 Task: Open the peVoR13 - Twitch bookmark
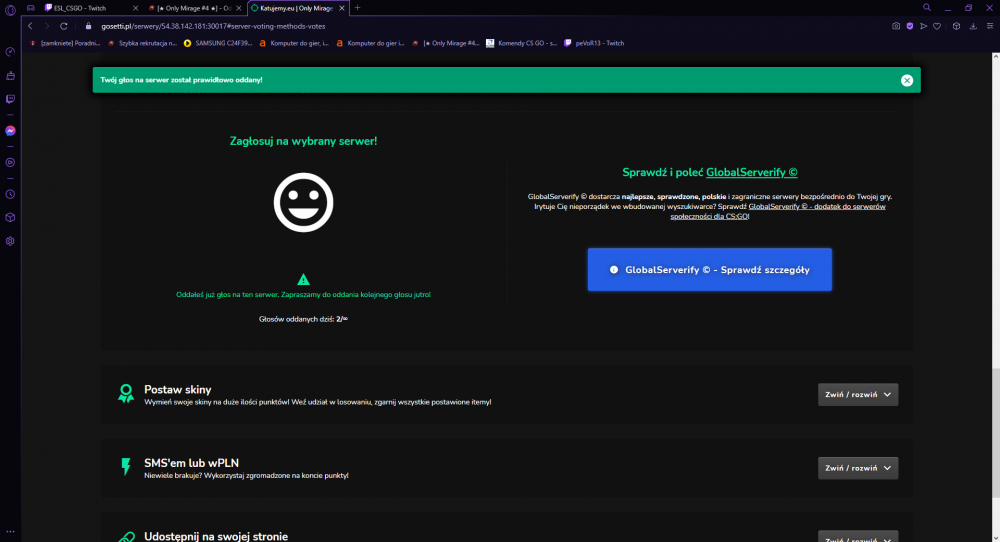[594, 43]
